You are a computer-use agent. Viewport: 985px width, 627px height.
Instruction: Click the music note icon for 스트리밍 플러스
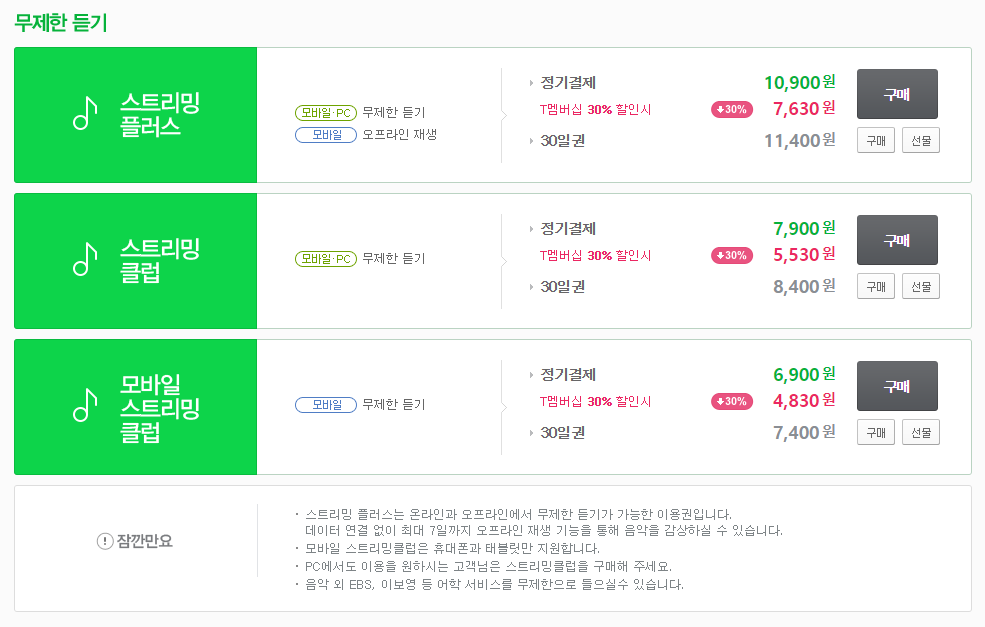click(85, 113)
